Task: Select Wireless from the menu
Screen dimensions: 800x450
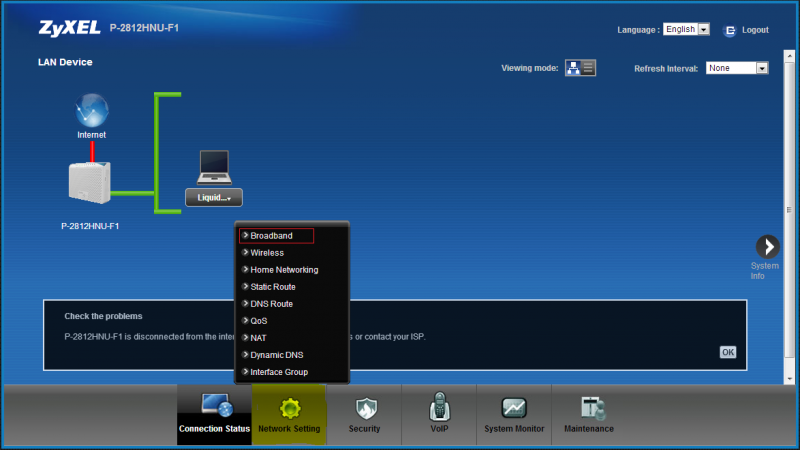Action: [267, 253]
